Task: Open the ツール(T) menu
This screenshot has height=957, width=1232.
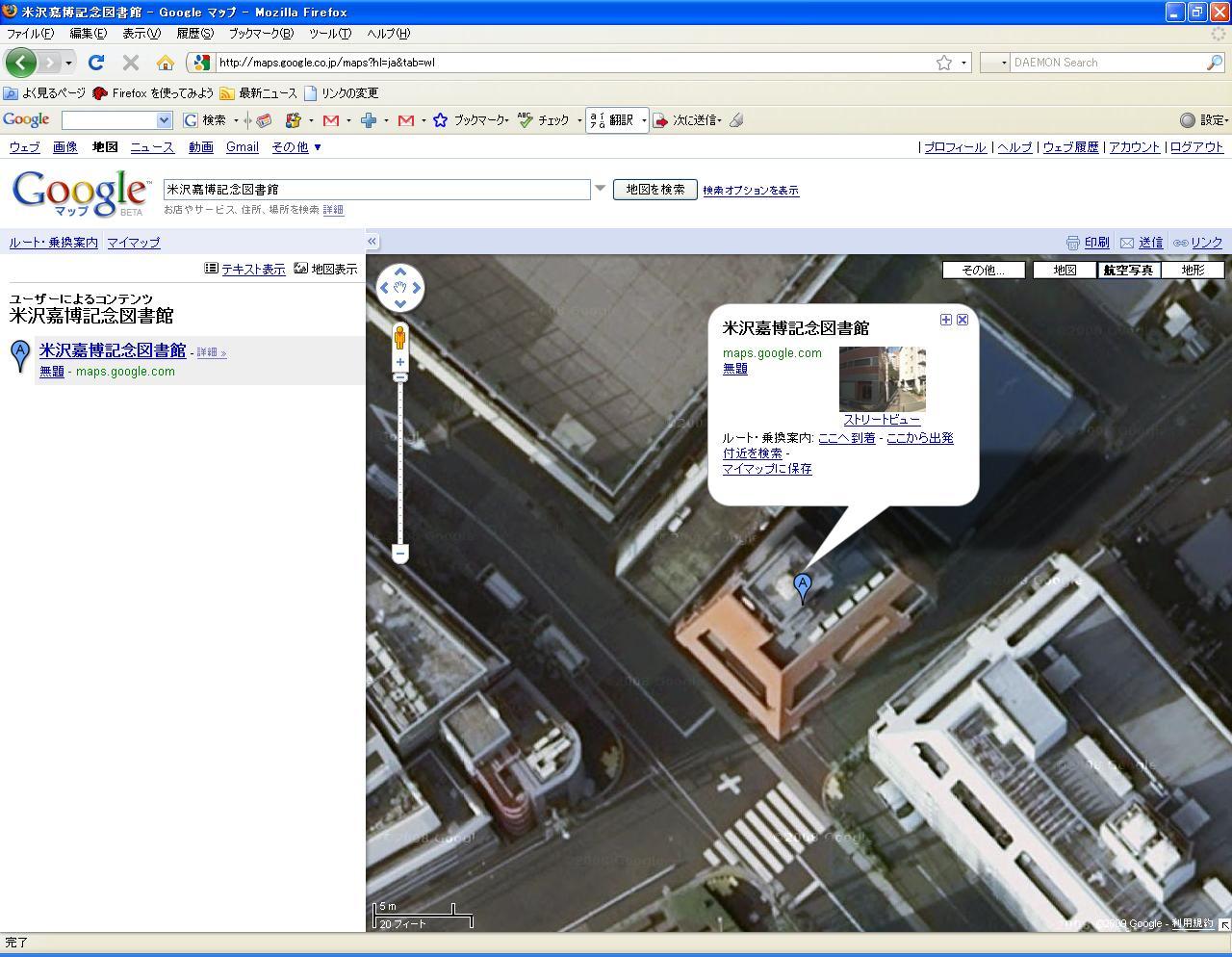Action: click(x=330, y=34)
